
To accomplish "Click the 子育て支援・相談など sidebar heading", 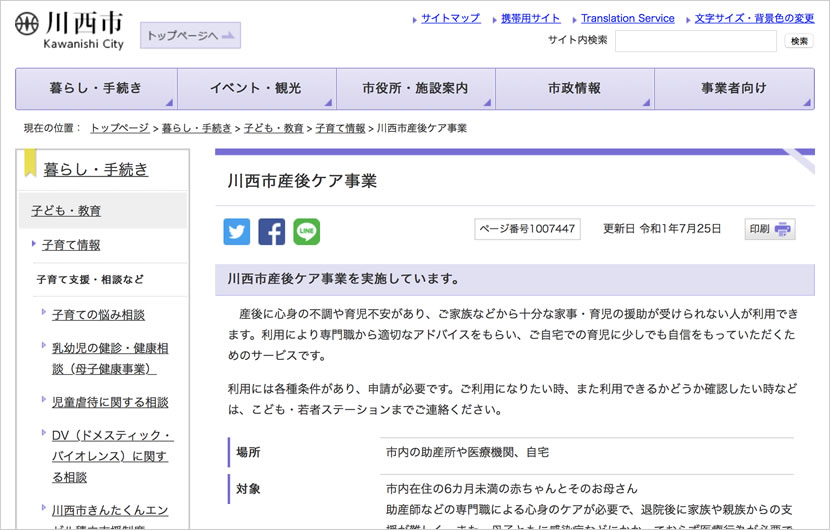I will (90, 280).
